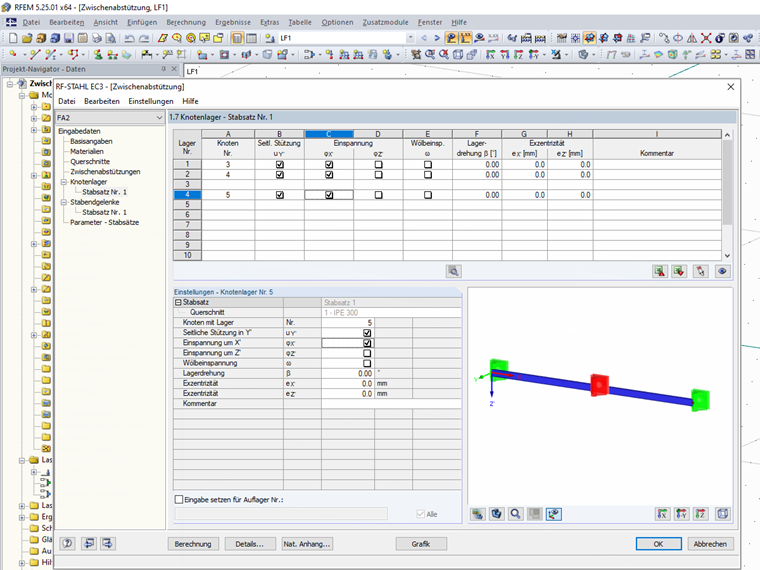Collapse the Knotenlager tree node
Screen dimensions: 760x570
(63, 182)
